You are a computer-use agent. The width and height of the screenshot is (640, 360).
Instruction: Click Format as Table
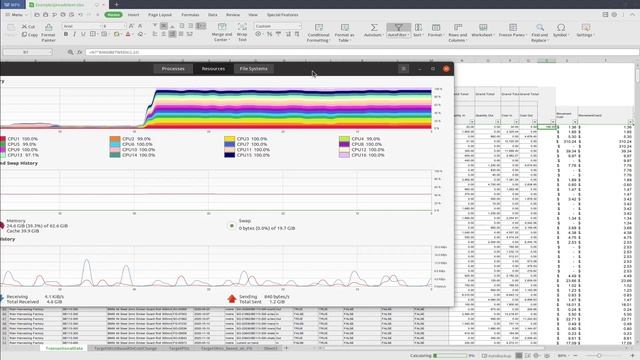pyautogui.click(x=344, y=33)
